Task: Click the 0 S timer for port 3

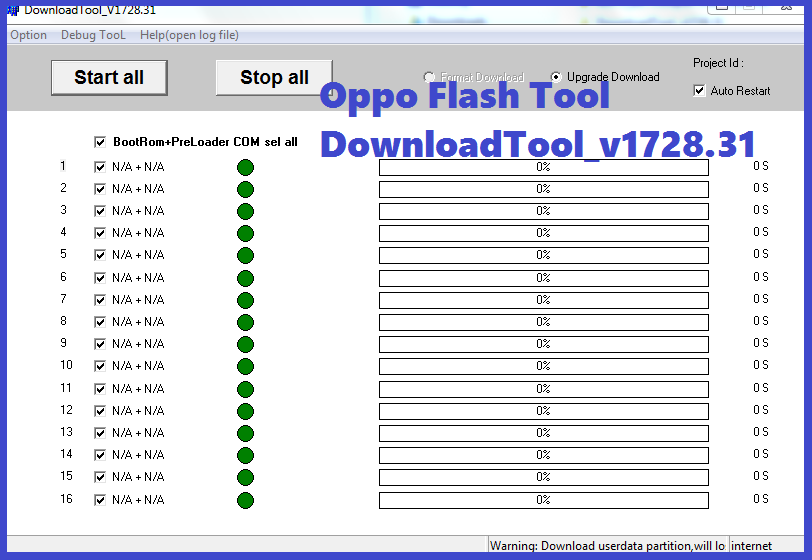Action: click(761, 210)
